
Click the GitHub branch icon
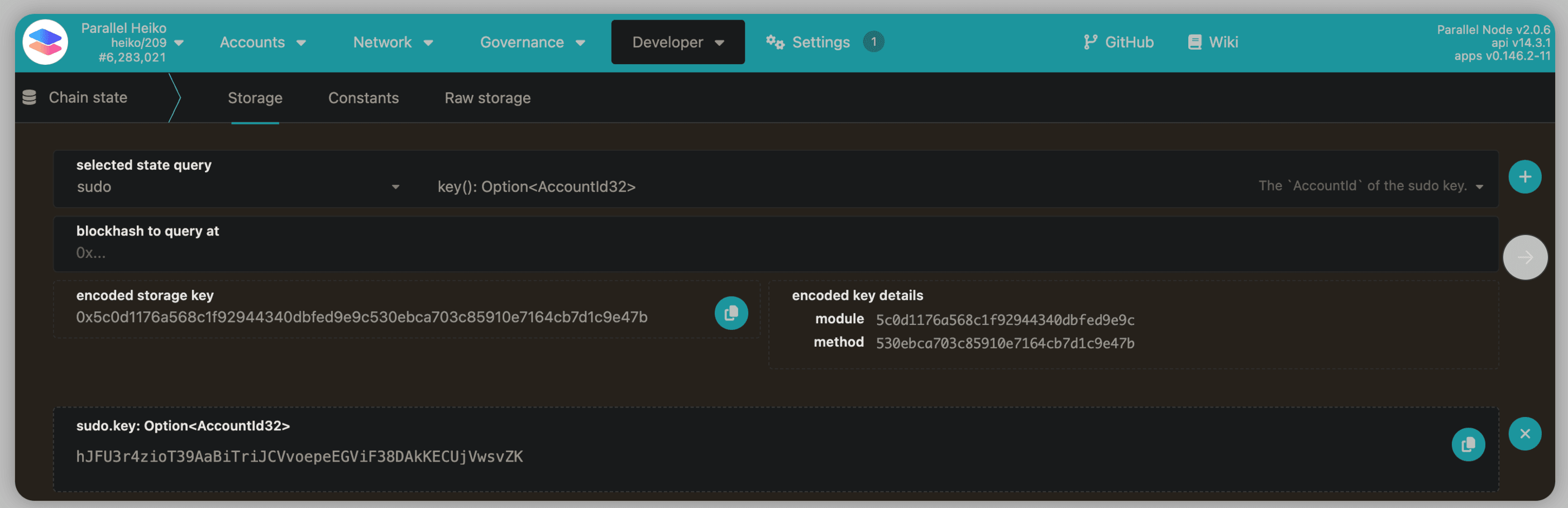1089,42
